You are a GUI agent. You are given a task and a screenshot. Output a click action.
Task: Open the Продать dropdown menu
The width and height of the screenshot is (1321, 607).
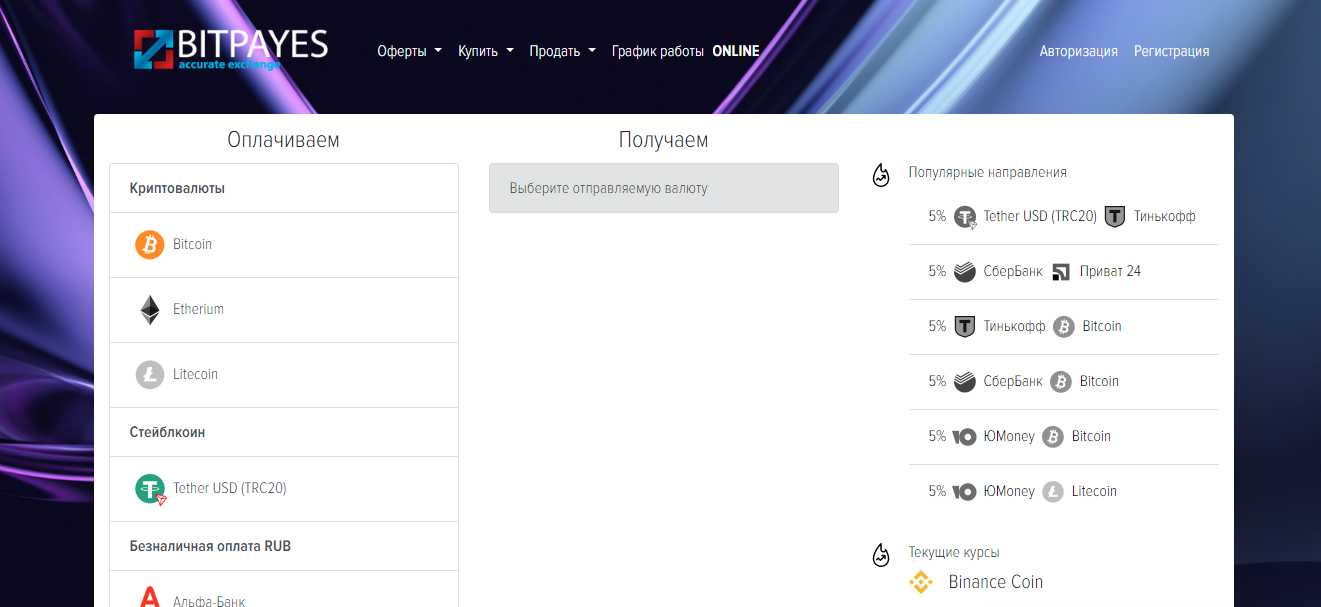click(562, 51)
